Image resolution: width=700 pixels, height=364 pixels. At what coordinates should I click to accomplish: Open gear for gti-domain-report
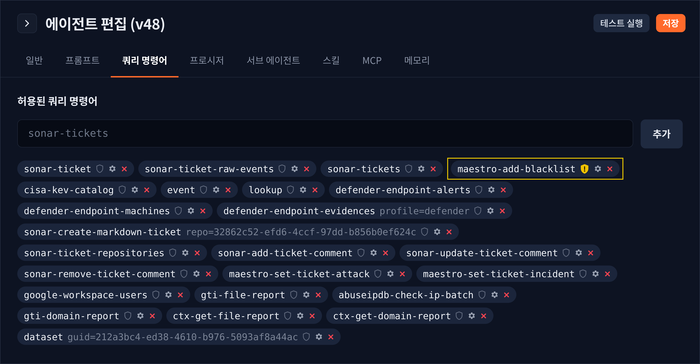pos(140,316)
